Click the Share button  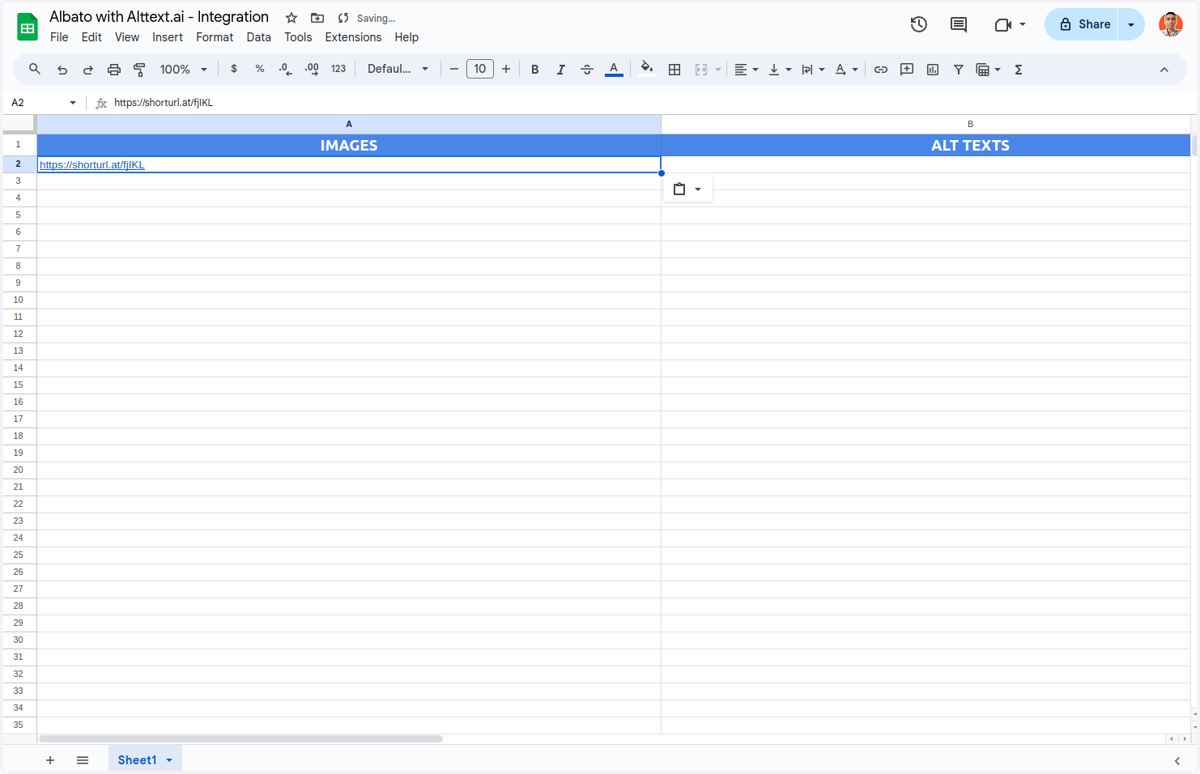[1082, 24]
